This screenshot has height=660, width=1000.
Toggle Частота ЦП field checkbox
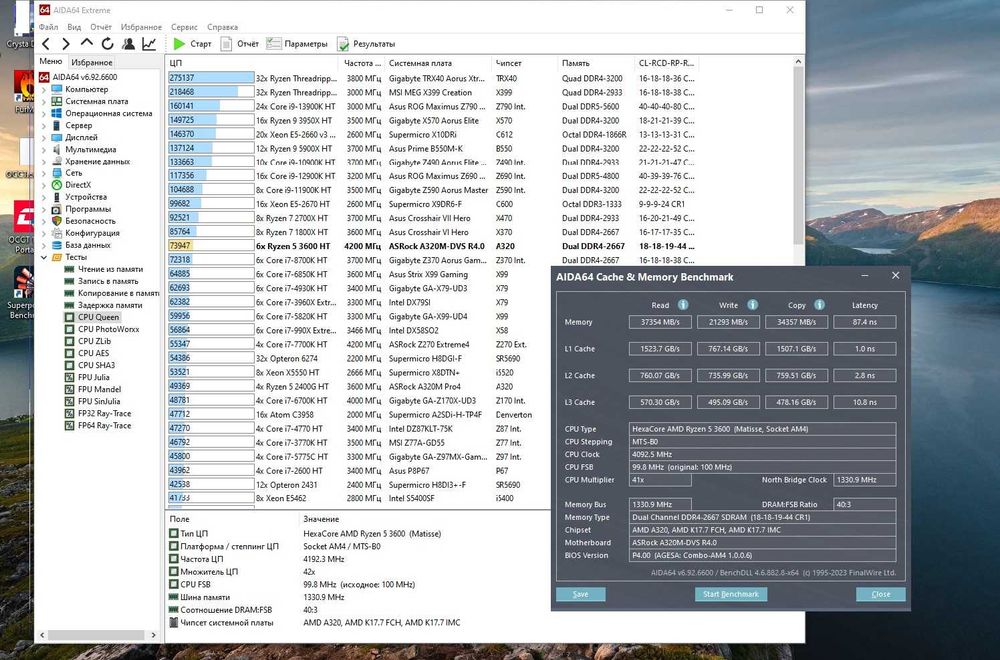(173, 559)
